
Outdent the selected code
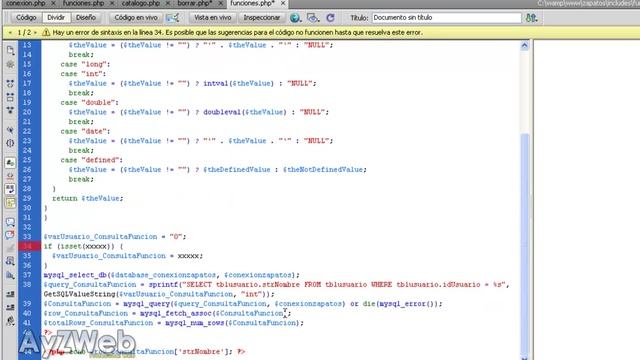click(x=10, y=307)
